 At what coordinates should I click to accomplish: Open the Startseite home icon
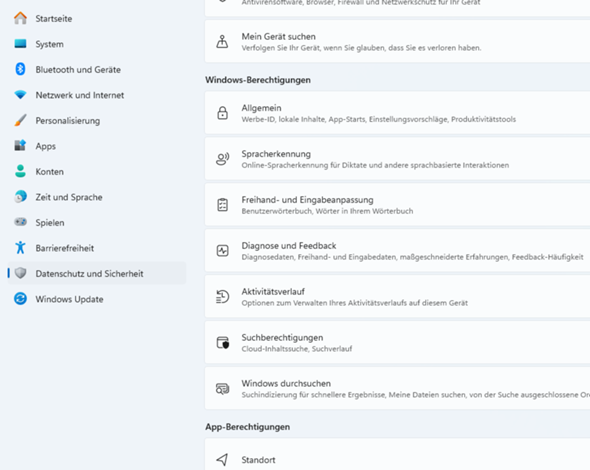pyautogui.click(x=20, y=18)
